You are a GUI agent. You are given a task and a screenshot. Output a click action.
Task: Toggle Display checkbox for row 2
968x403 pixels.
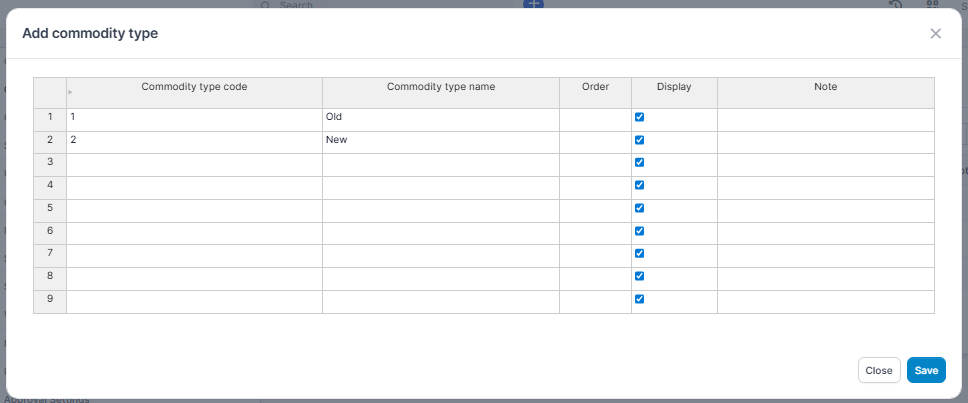[640, 140]
